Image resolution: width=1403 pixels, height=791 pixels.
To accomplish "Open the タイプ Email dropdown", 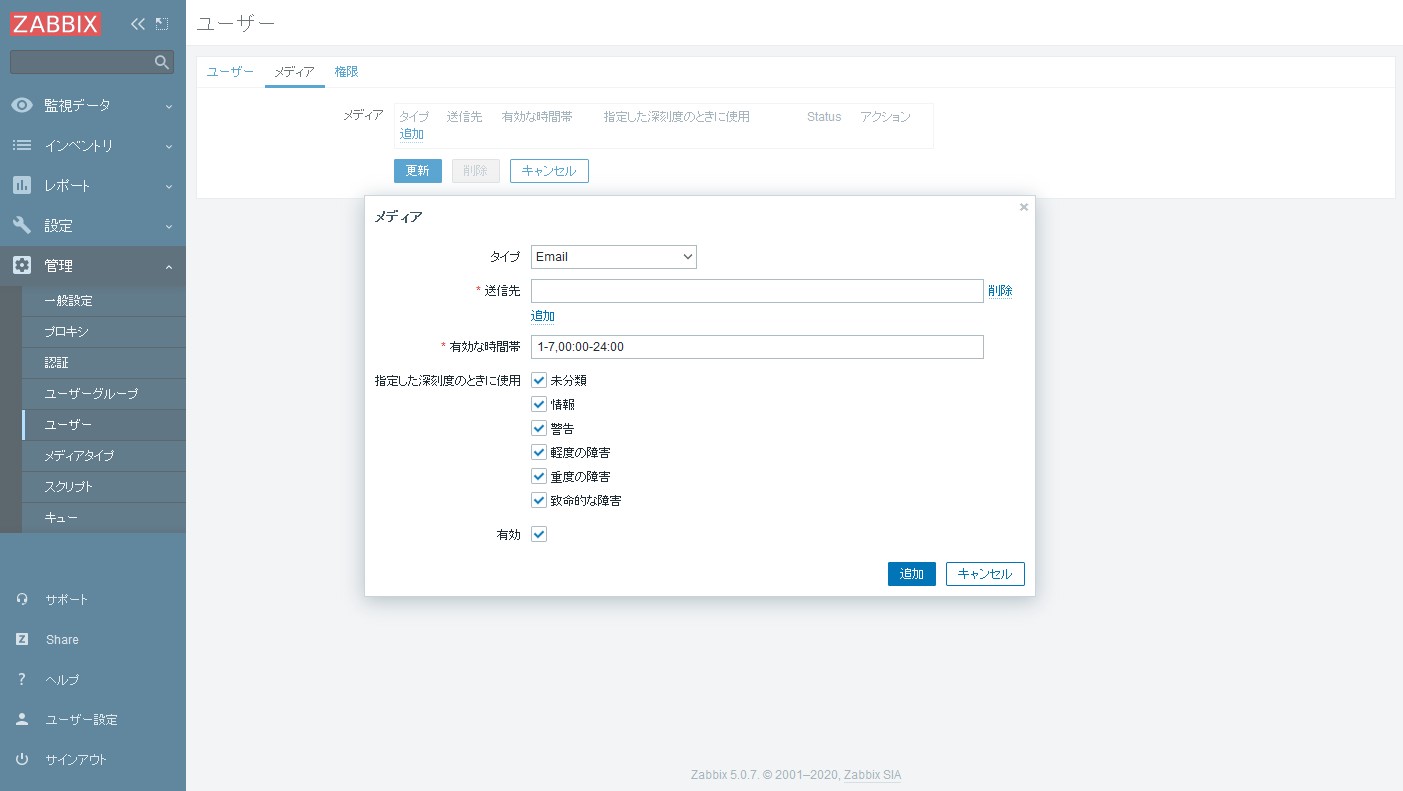I will [614, 257].
